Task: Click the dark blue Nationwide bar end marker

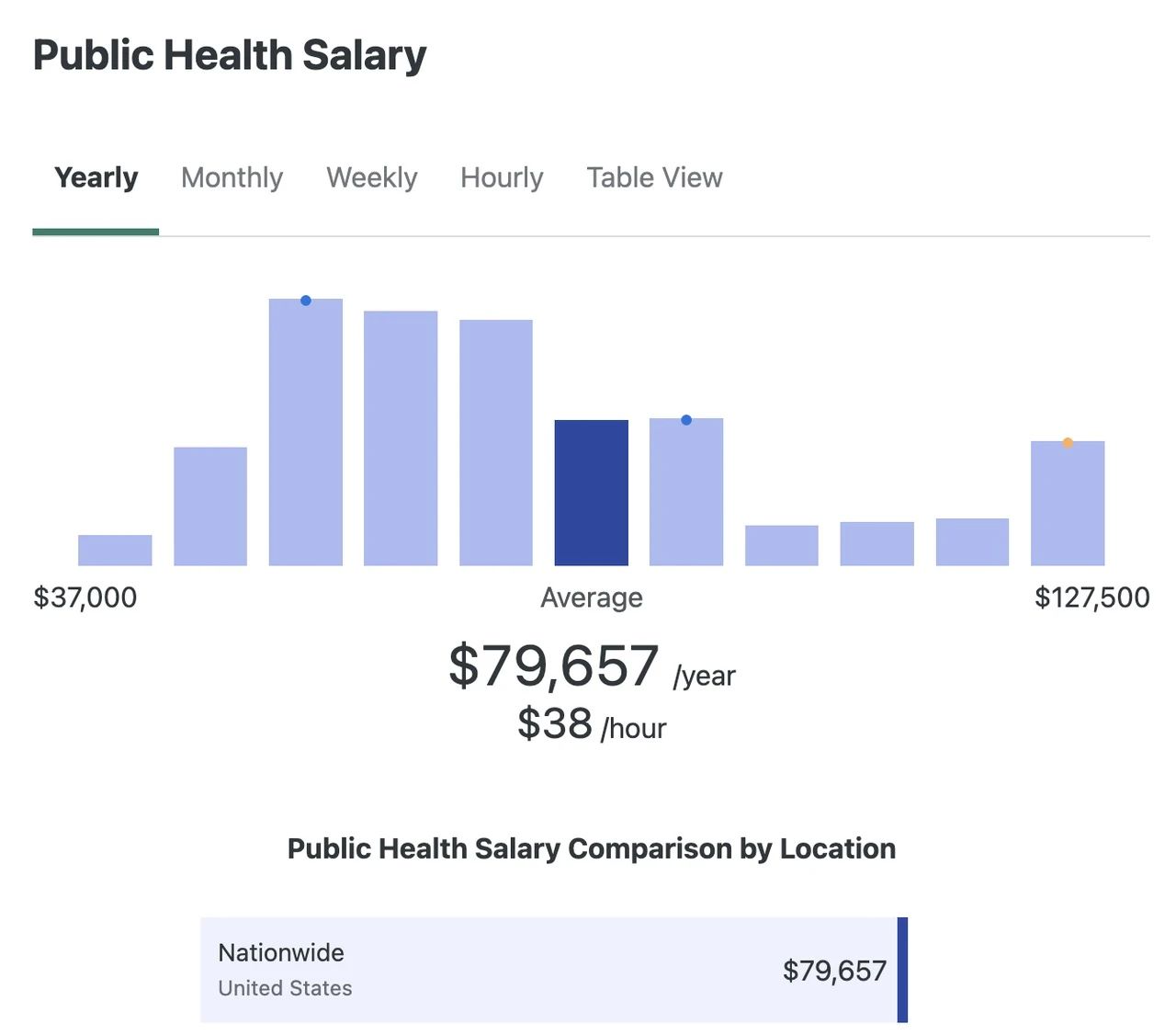Action: coord(902,970)
